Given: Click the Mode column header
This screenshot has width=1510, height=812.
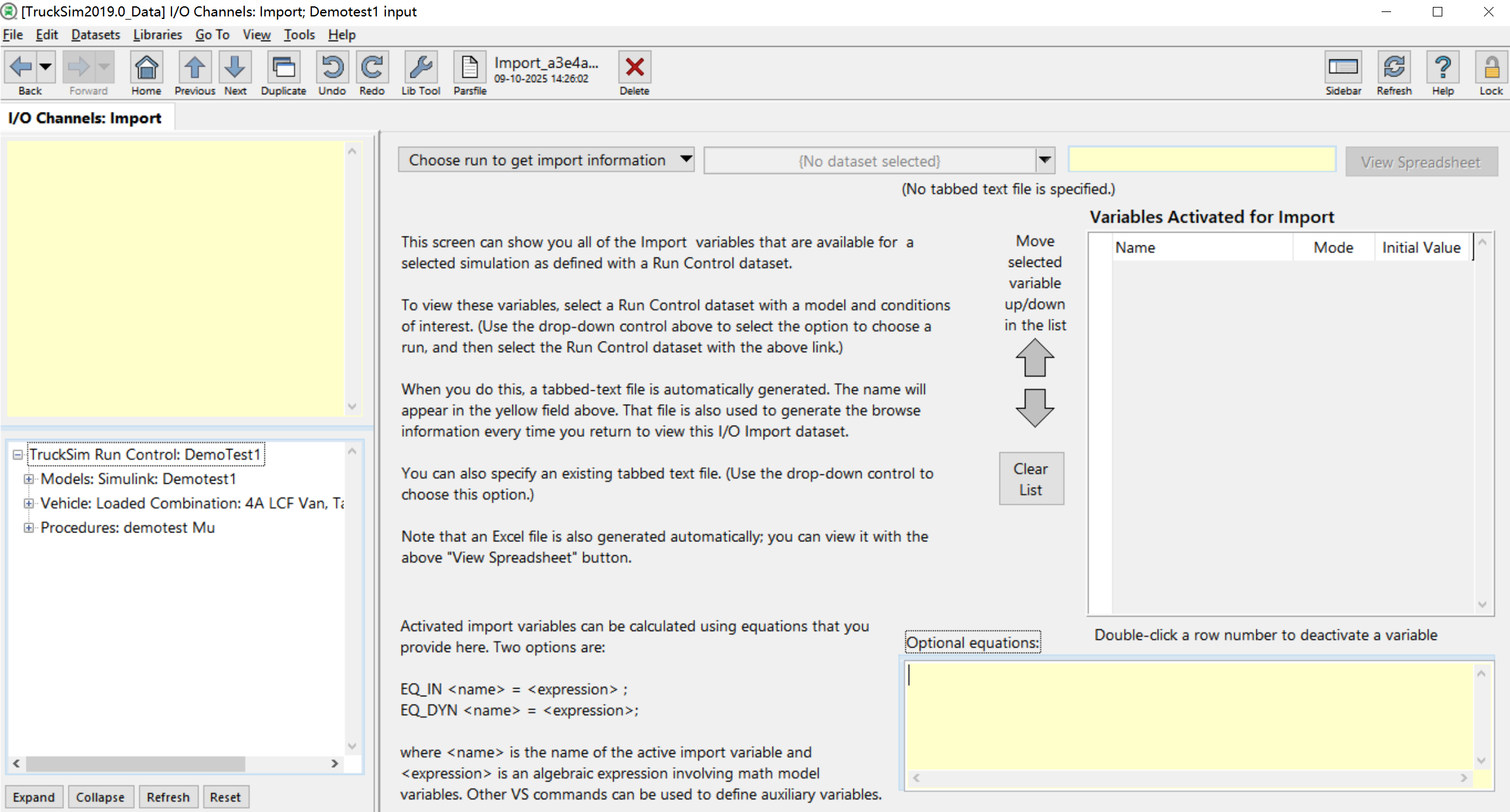Looking at the screenshot, I should coord(1334,247).
